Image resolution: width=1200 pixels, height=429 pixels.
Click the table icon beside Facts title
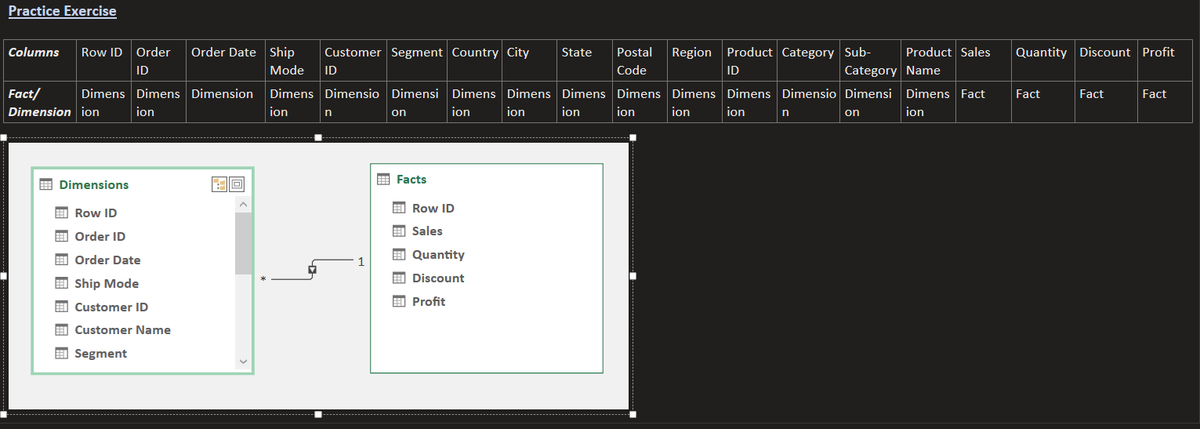click(384, 180)
